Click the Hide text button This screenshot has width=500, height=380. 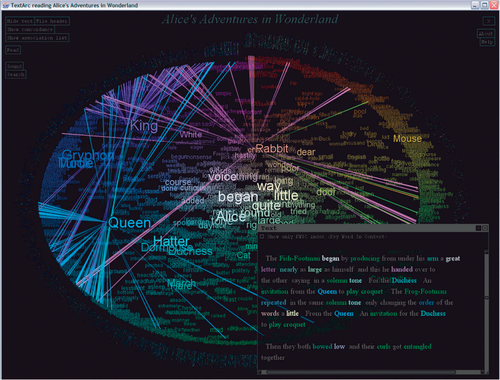point(20,21)
